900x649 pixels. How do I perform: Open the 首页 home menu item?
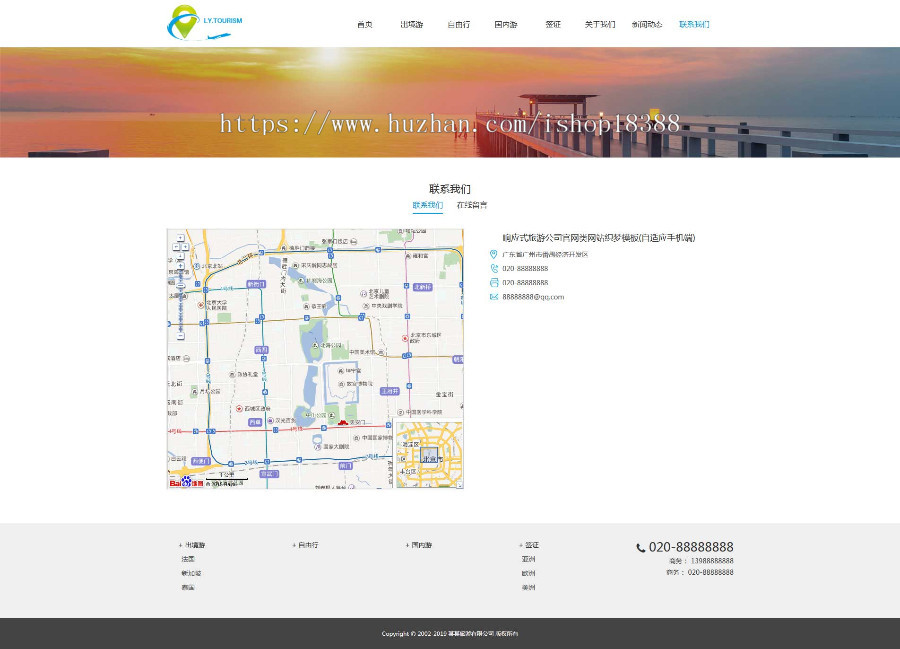tap(364, 25)
